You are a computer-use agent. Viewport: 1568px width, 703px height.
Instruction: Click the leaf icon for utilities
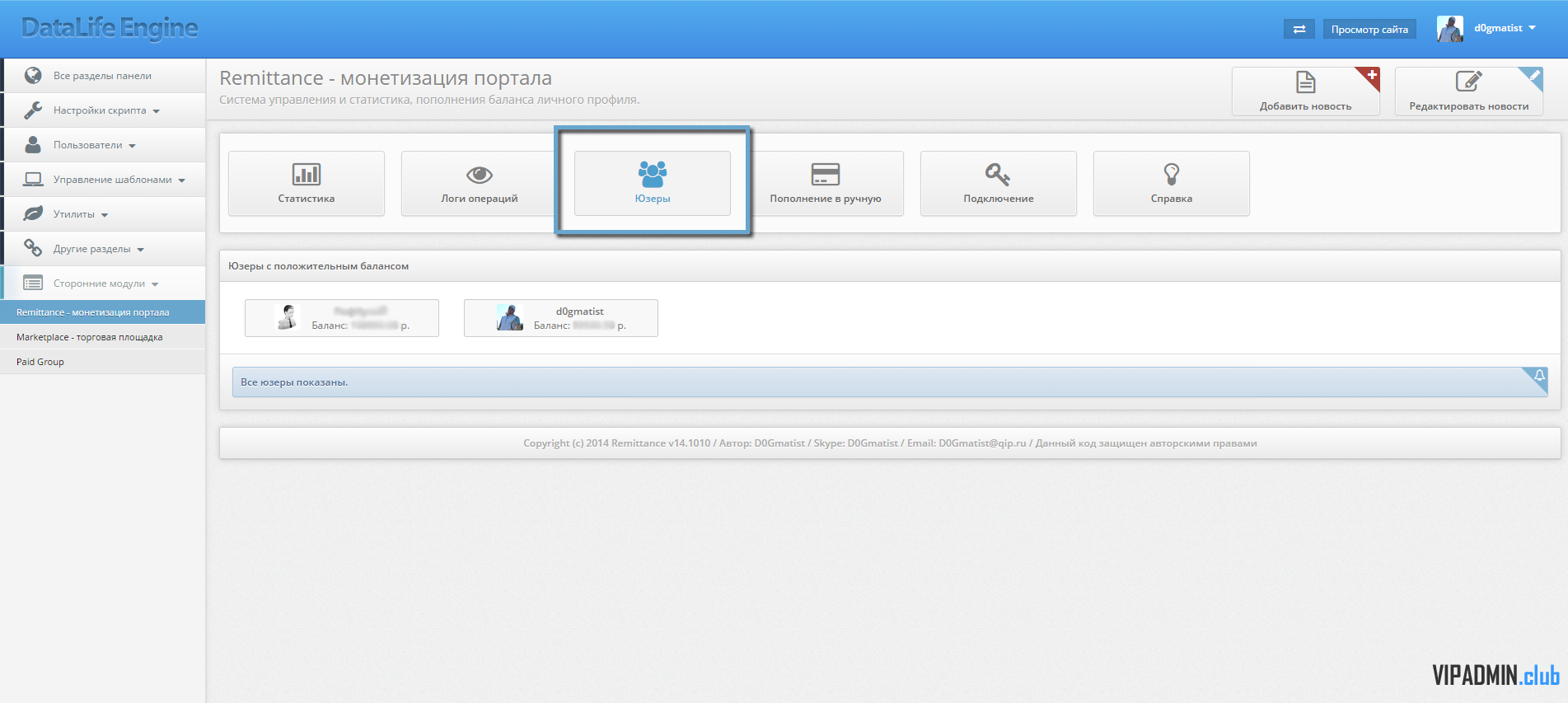33,213
